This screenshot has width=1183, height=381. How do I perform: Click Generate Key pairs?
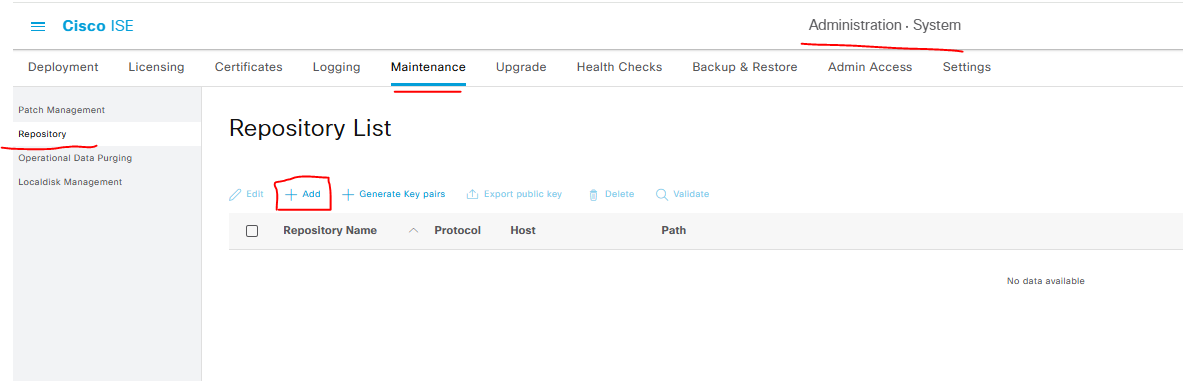coord(402,194)
